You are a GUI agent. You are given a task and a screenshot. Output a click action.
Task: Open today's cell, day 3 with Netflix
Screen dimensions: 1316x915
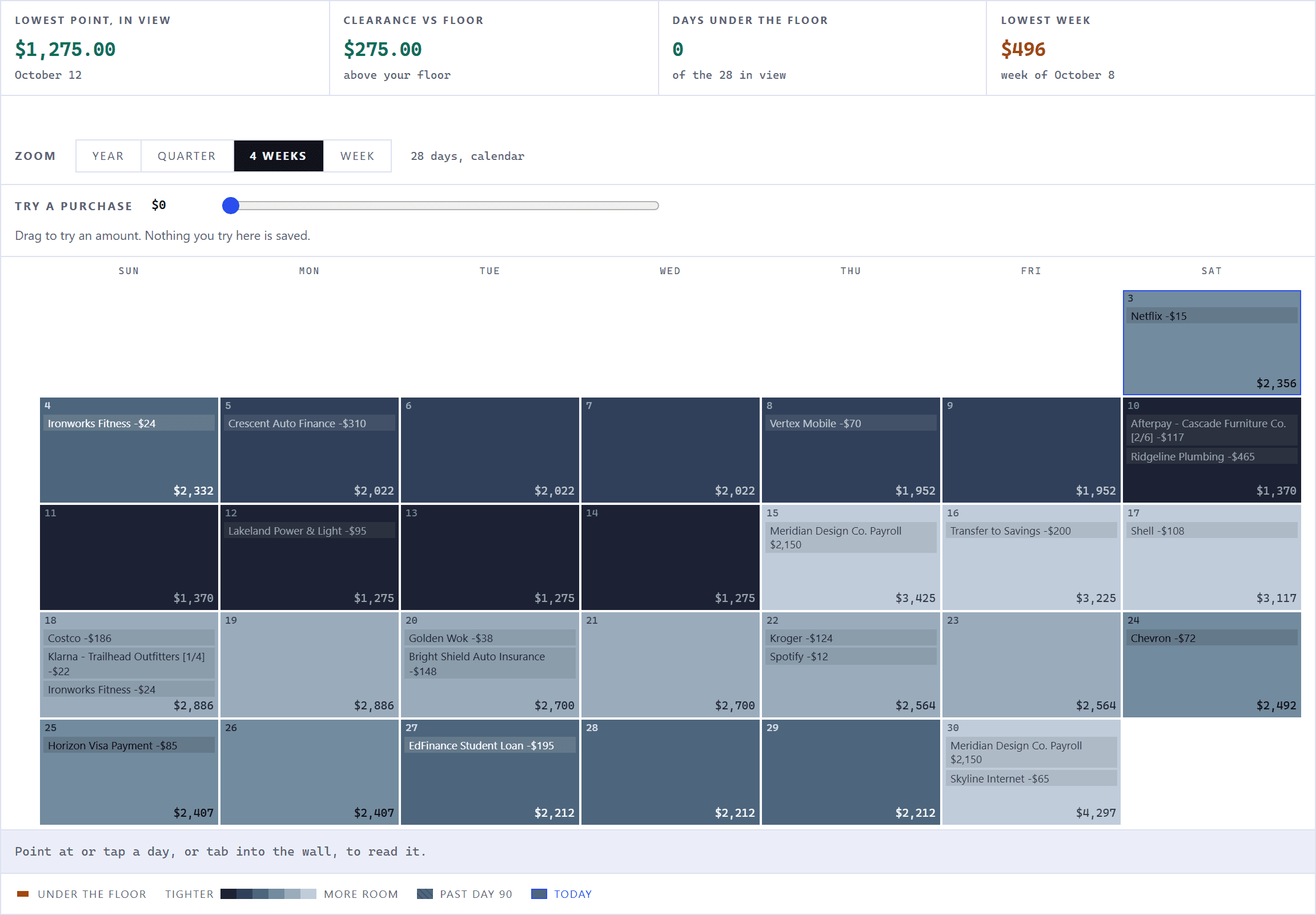point(1211,342)
